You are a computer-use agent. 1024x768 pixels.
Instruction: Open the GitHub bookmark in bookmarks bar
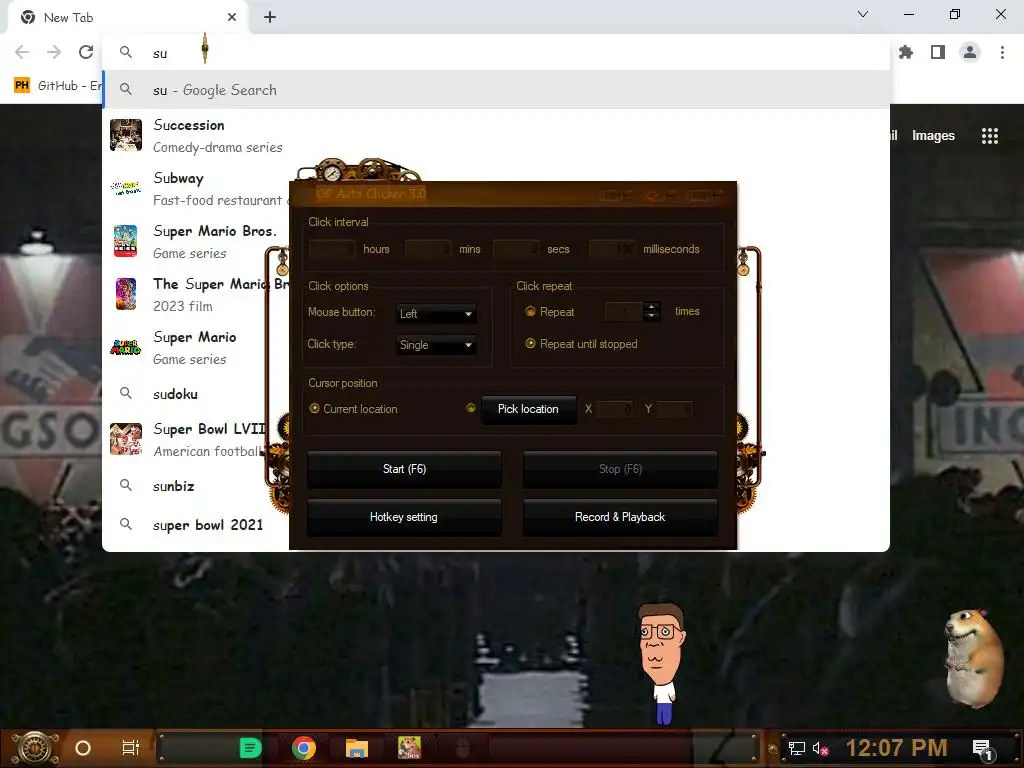57,86
